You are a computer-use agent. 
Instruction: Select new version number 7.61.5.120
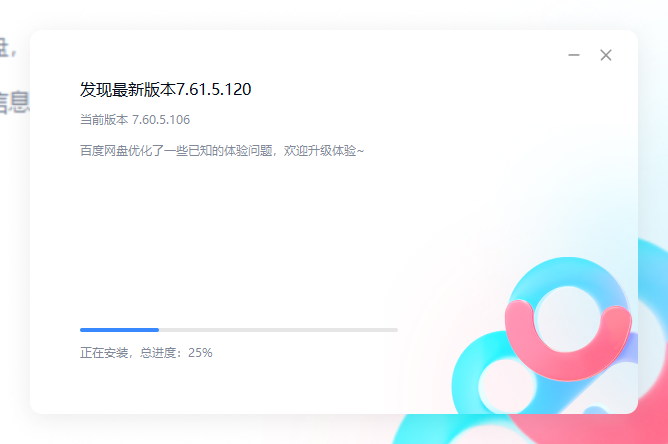(x=213, y=89)
